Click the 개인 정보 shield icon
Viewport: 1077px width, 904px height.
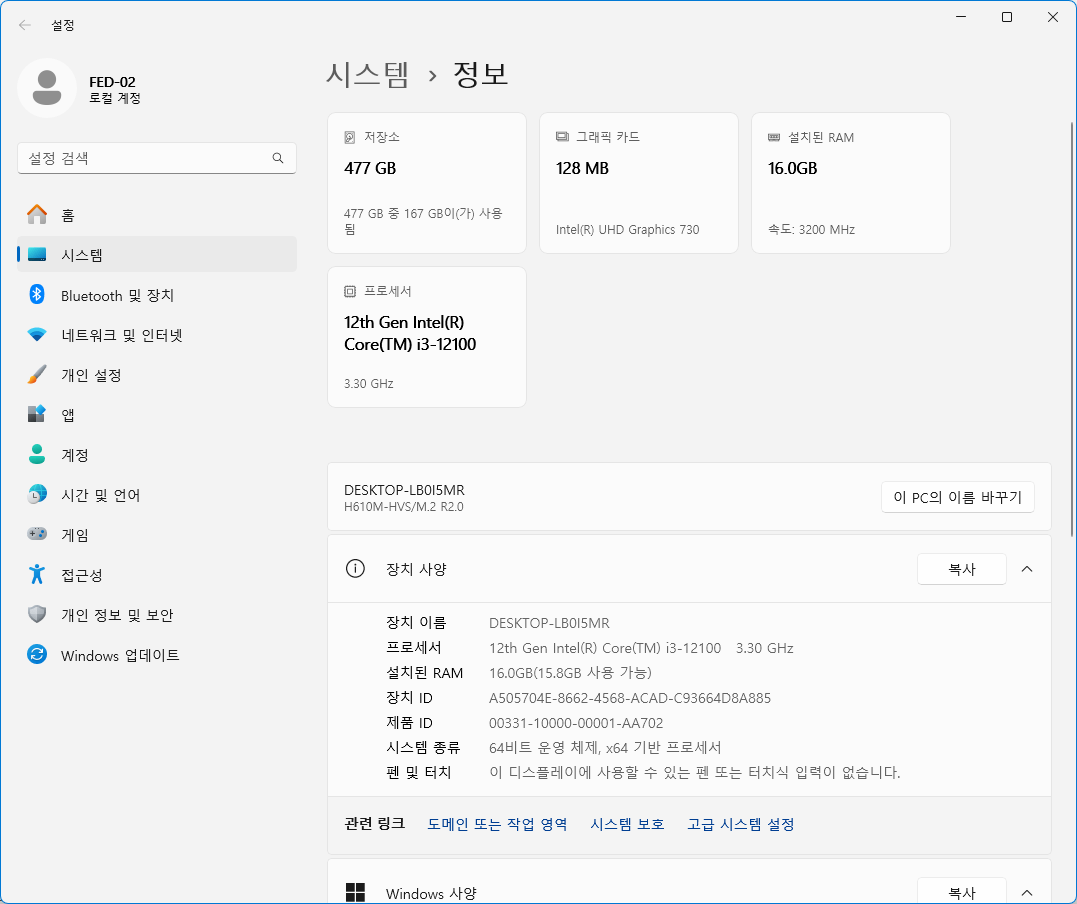pos(37,614)
